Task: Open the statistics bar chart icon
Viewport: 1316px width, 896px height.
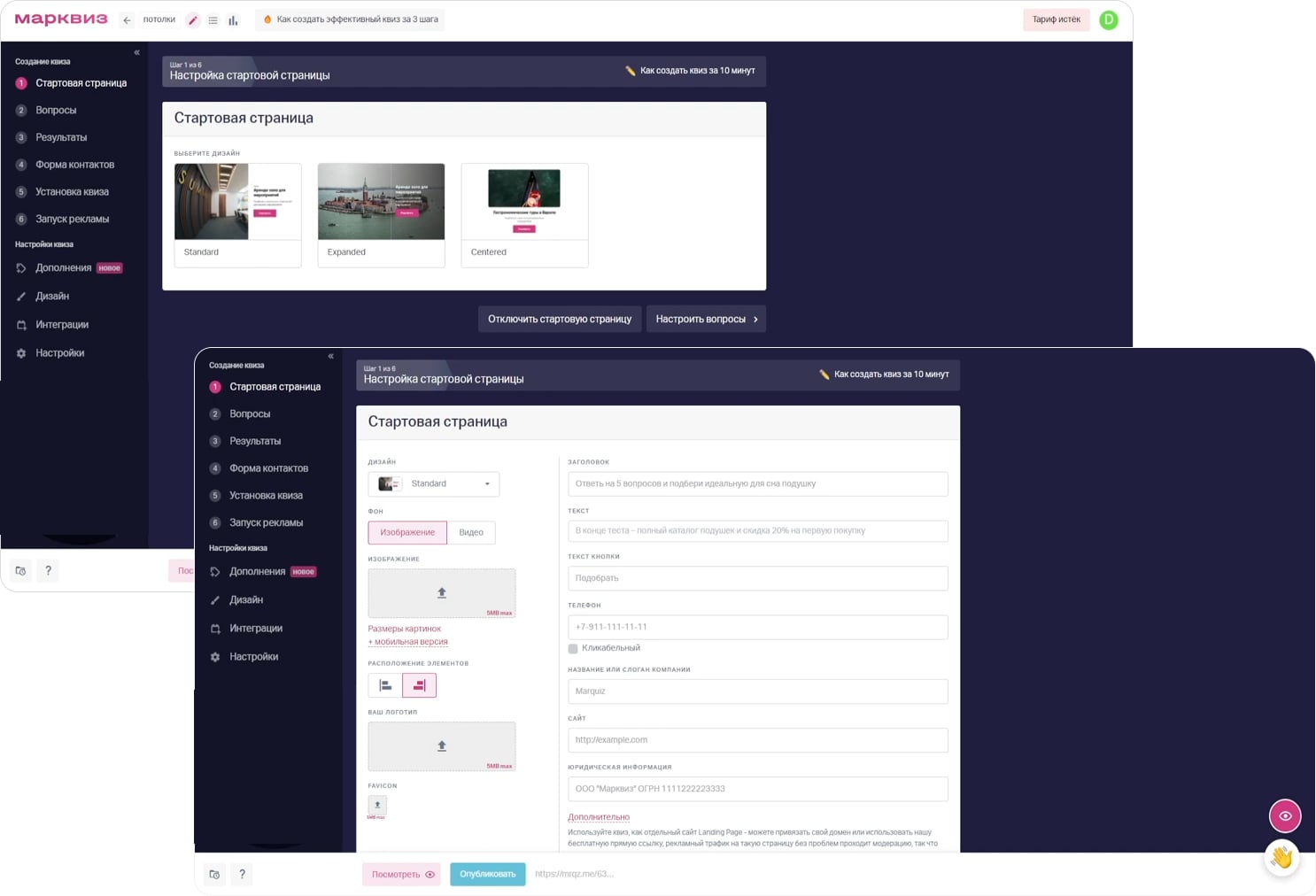Action: click(x=233, y=20)
